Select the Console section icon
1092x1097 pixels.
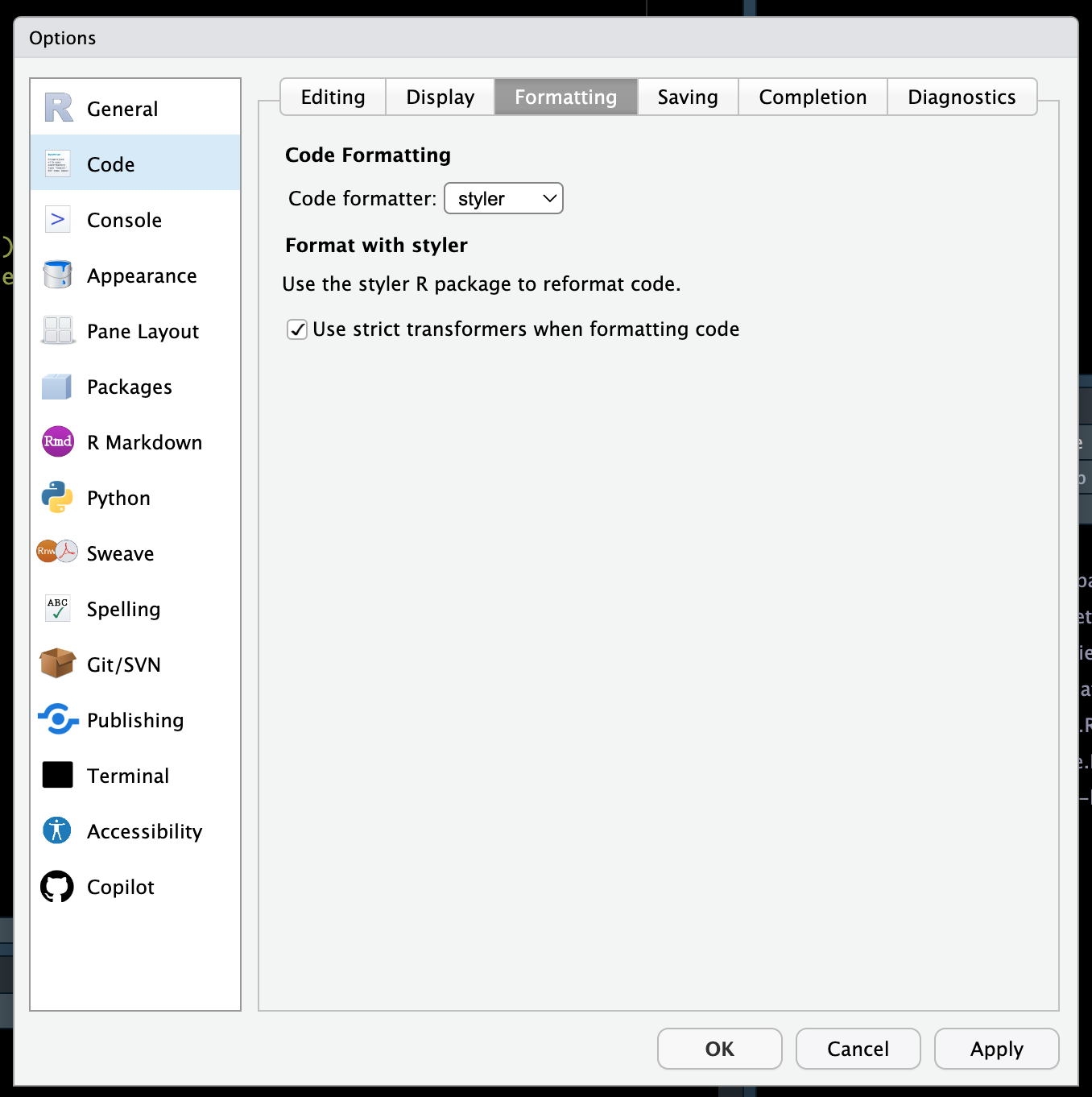pyautogui.click(x=58, y=220)
